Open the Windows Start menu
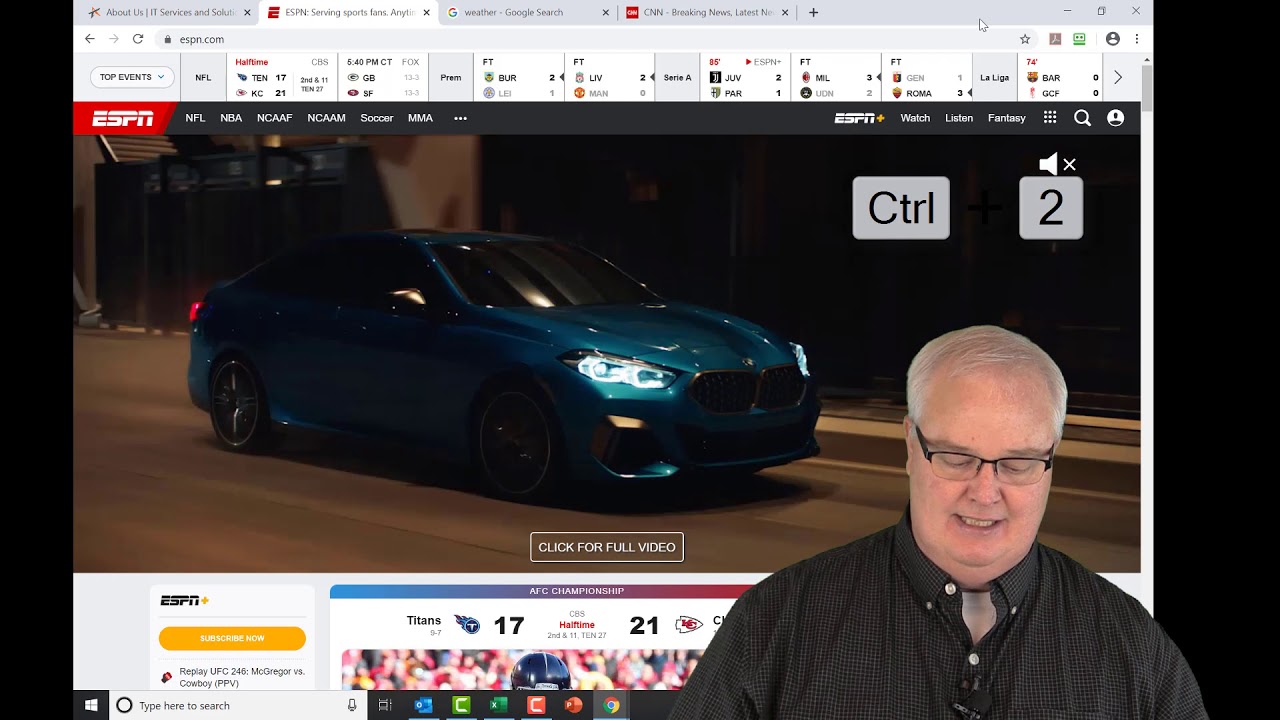Image resolution: width=1280 pixels, height=720 pixels. [91, 705]
